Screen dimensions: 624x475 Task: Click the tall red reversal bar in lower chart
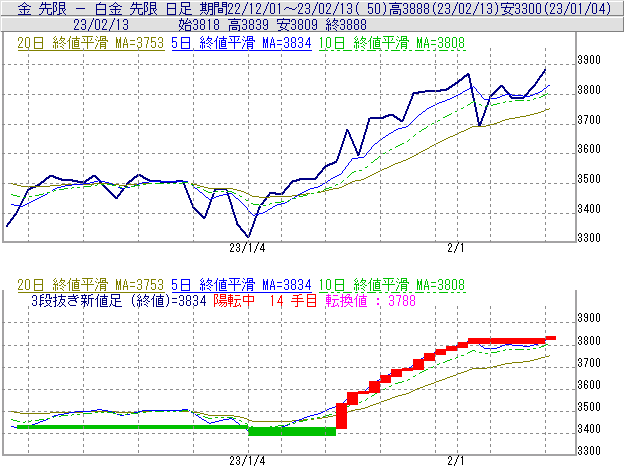(x=341, y=416)
